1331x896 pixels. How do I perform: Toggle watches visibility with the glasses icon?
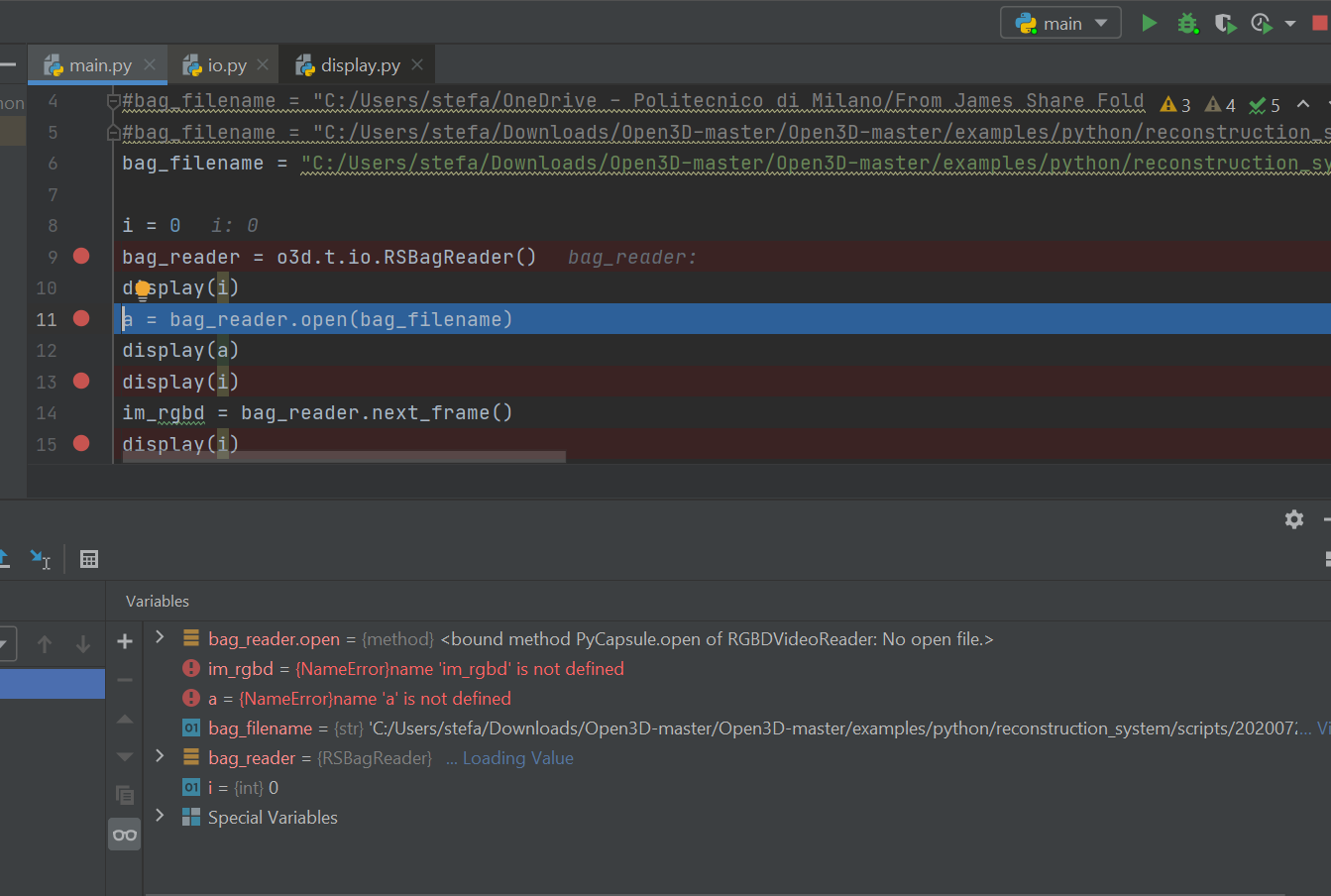tap(124, 834)
